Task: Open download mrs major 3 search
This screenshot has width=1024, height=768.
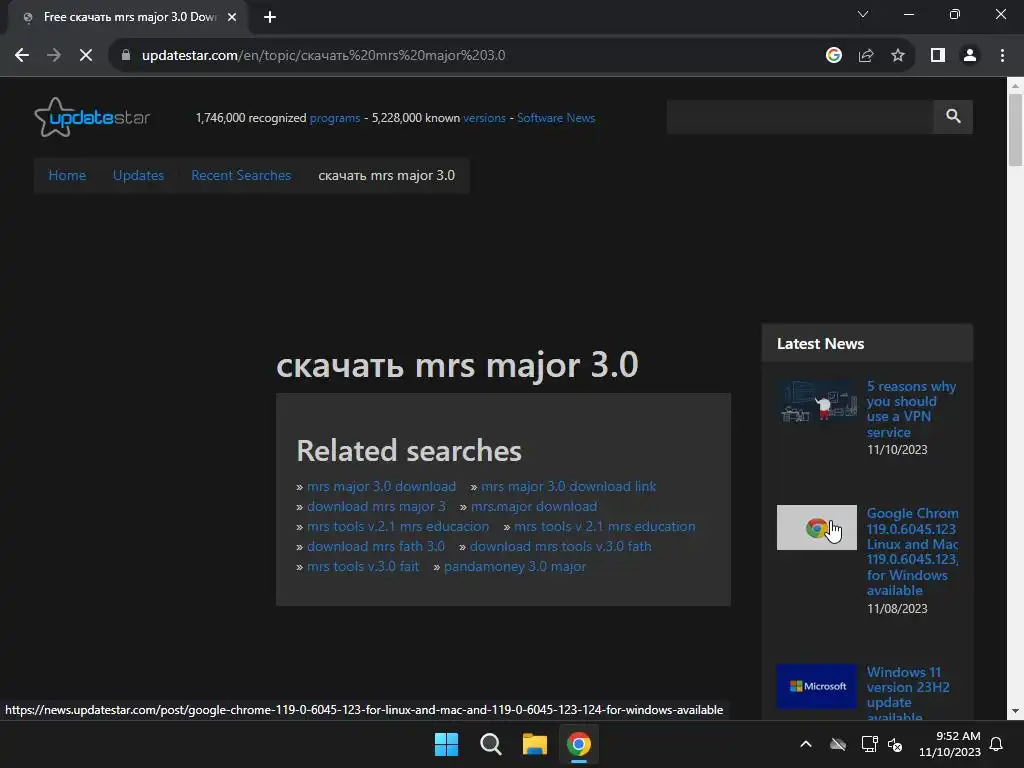Action: pyautogui.click(x=376, y=507)
